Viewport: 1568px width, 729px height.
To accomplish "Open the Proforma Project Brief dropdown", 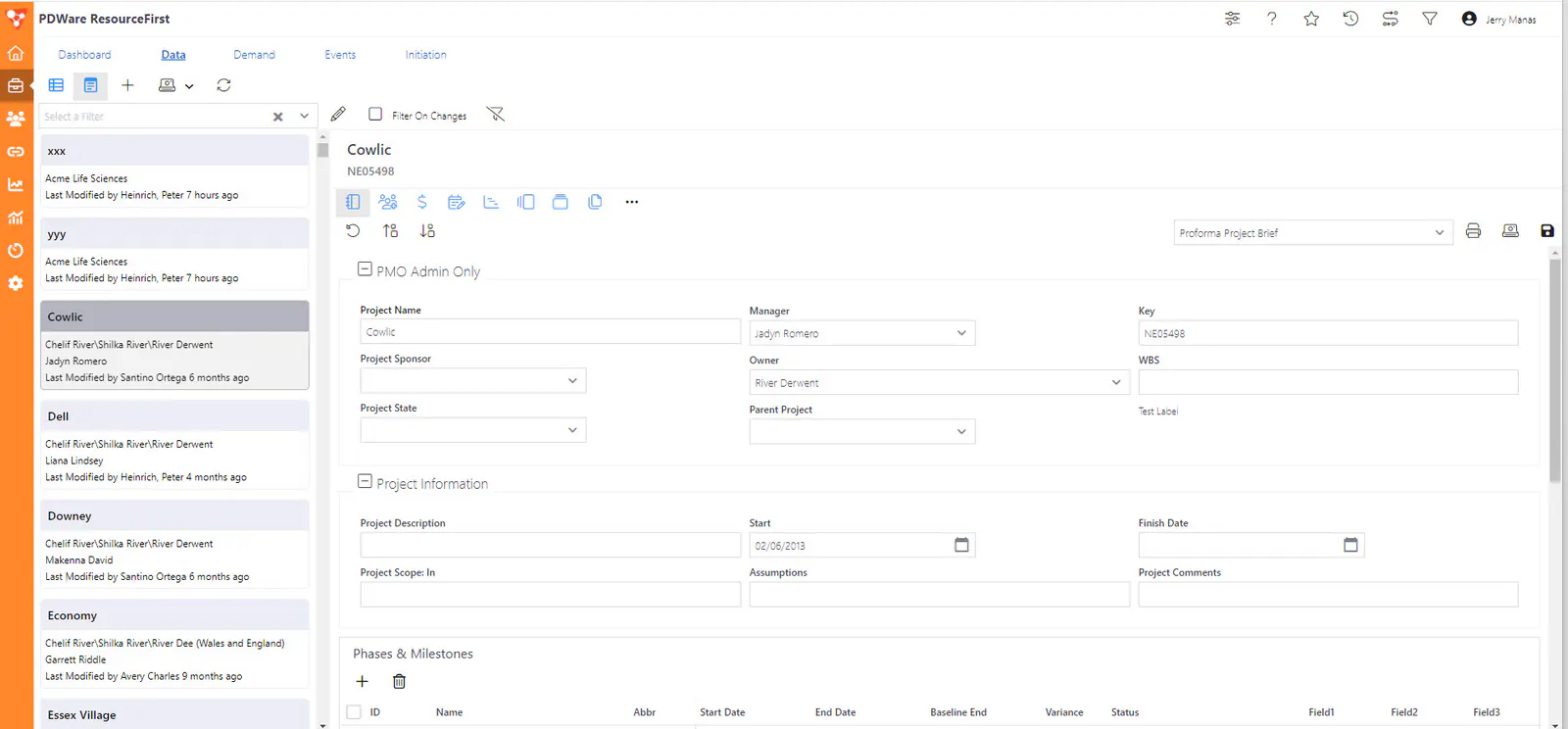I will point(1312,232).
